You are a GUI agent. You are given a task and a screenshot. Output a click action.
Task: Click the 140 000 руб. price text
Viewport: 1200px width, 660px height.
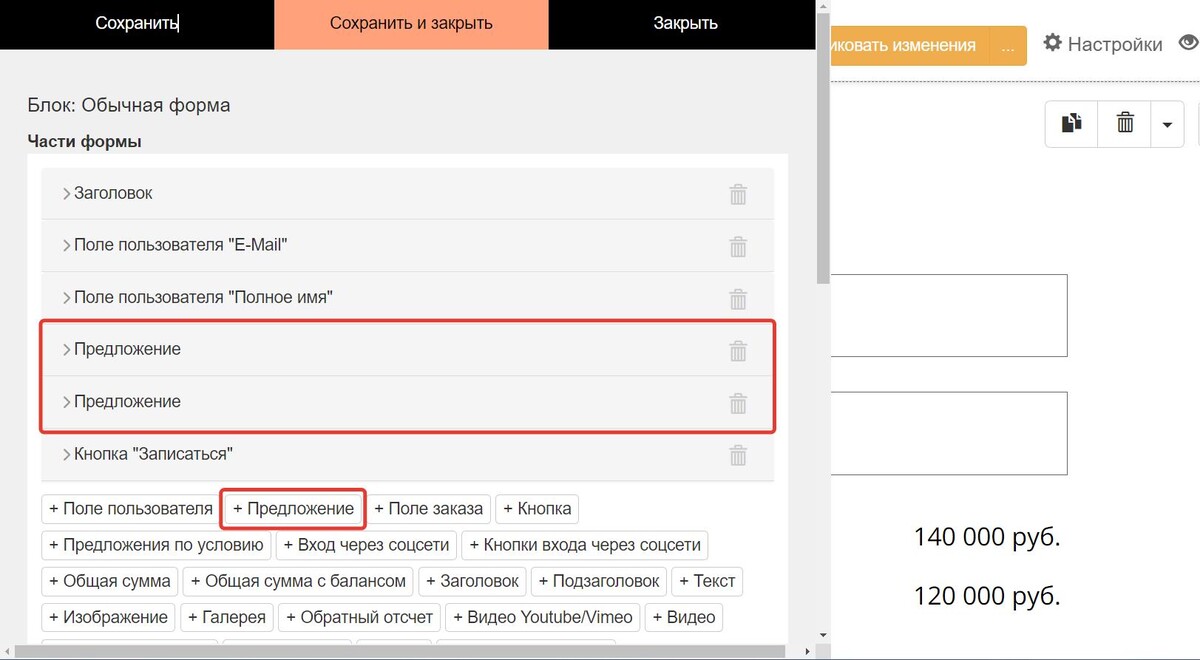987,538
